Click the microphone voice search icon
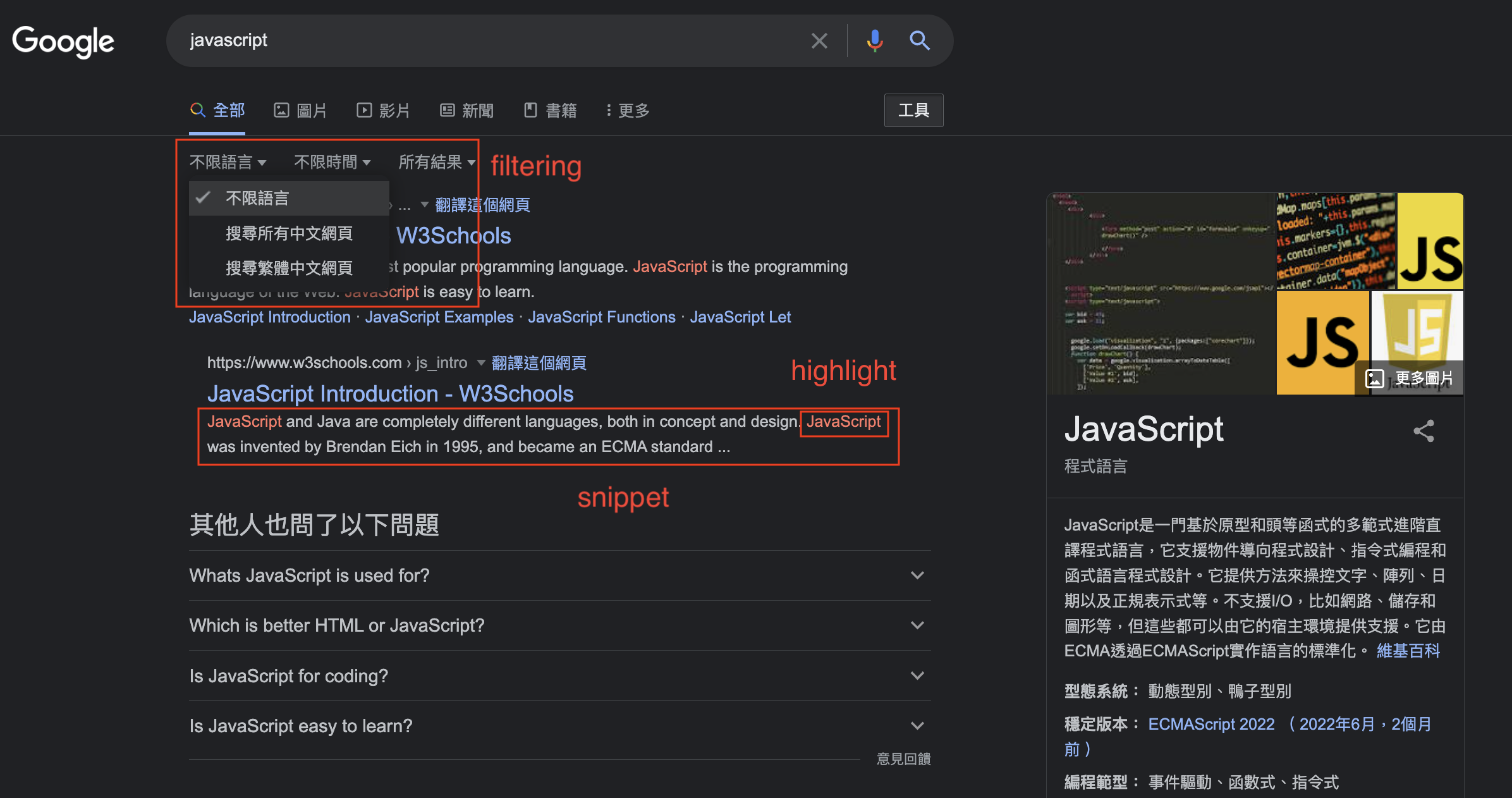The width and height of the screenshot is (1512, 798). pos(875,40)
